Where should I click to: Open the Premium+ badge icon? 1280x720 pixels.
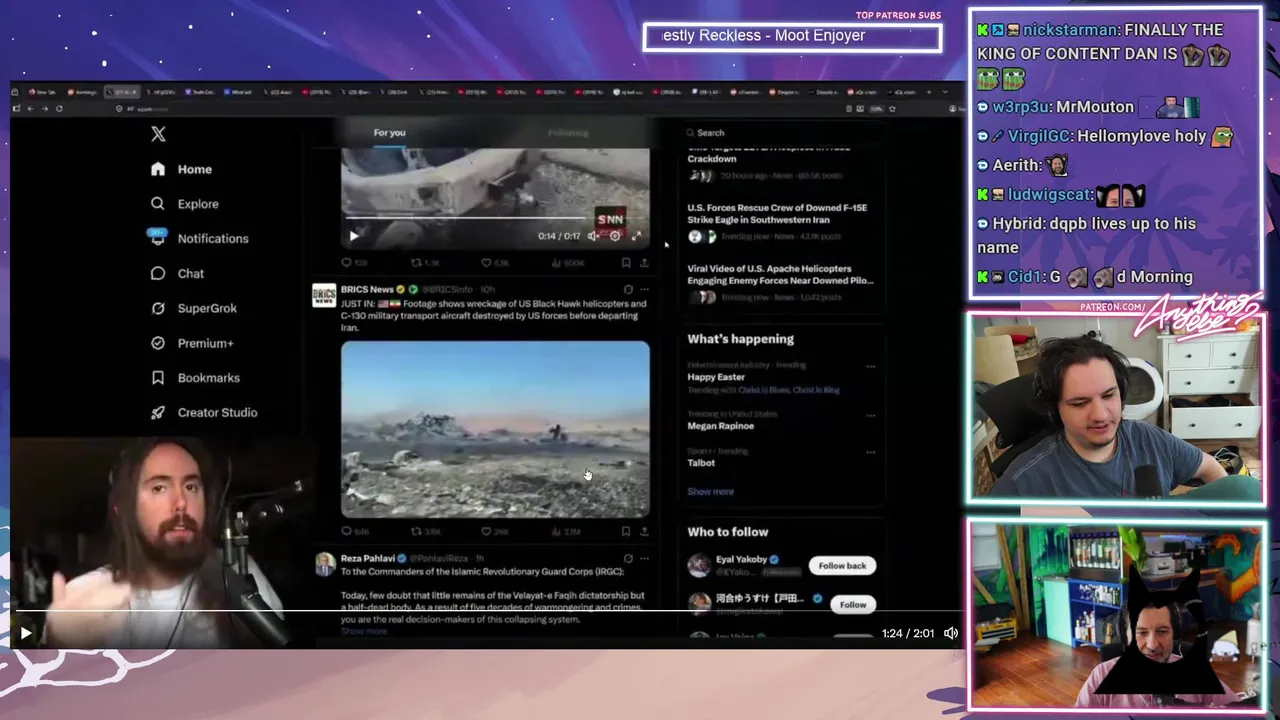[158, 343]
